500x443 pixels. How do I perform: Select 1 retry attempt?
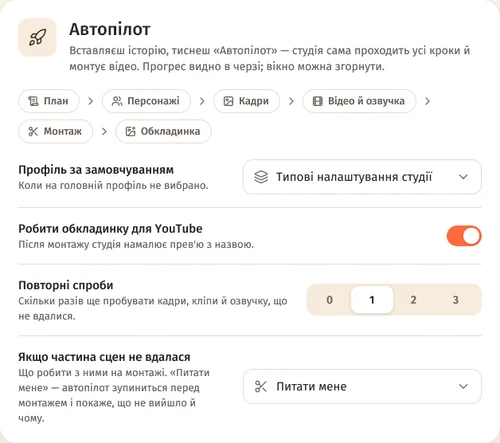point(372,300)
